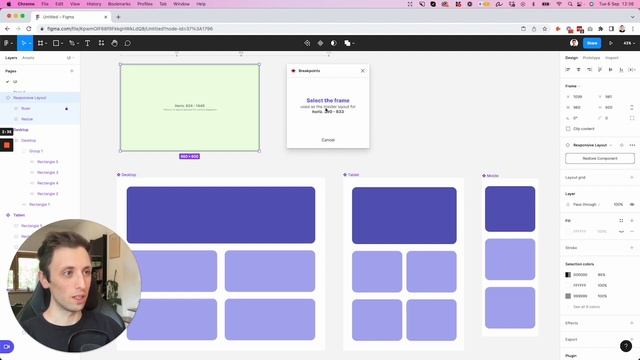The width and height of the screenshot is (640, 360).
Task: Open the Resources tool
Action: (101, 43)
